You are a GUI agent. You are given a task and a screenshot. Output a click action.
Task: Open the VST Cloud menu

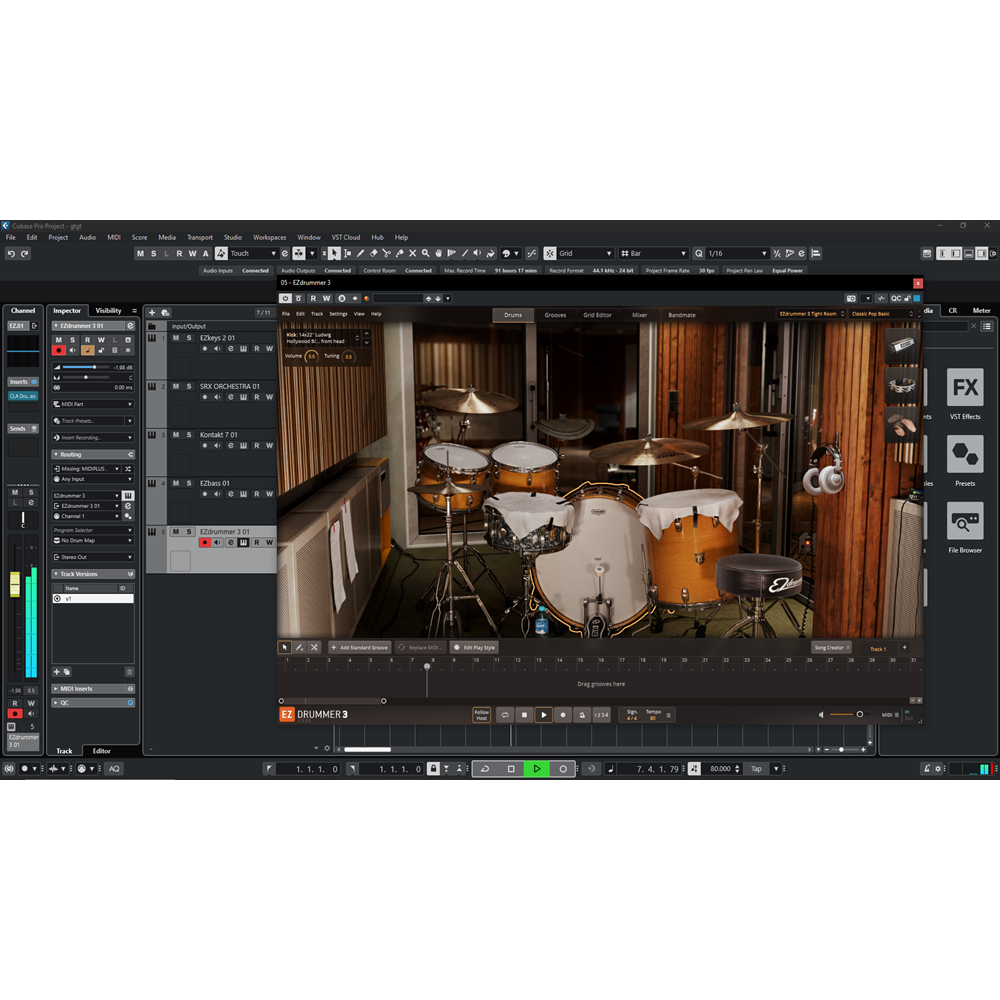(x=346, y=237)
